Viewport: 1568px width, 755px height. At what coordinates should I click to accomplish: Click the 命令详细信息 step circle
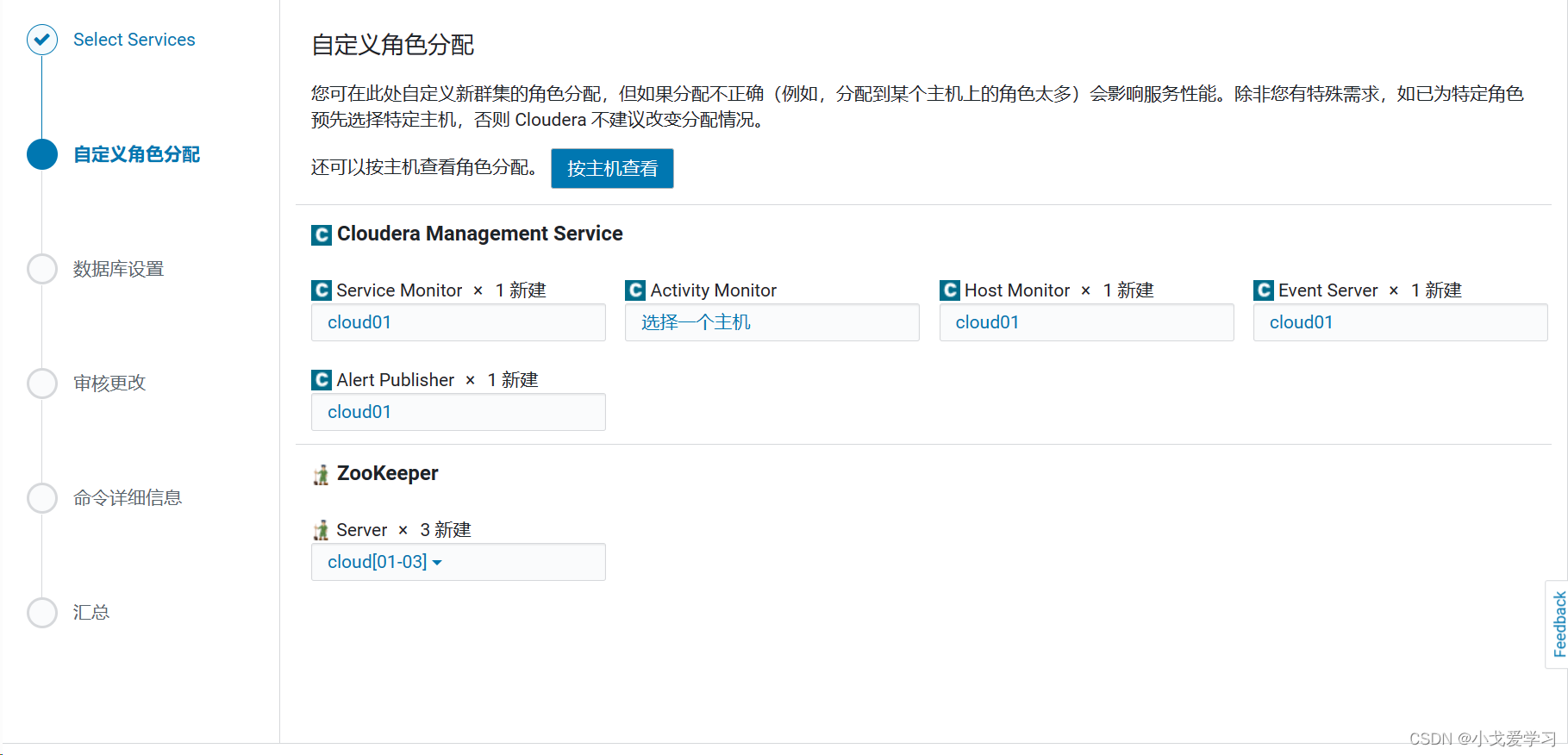[42, 498]
